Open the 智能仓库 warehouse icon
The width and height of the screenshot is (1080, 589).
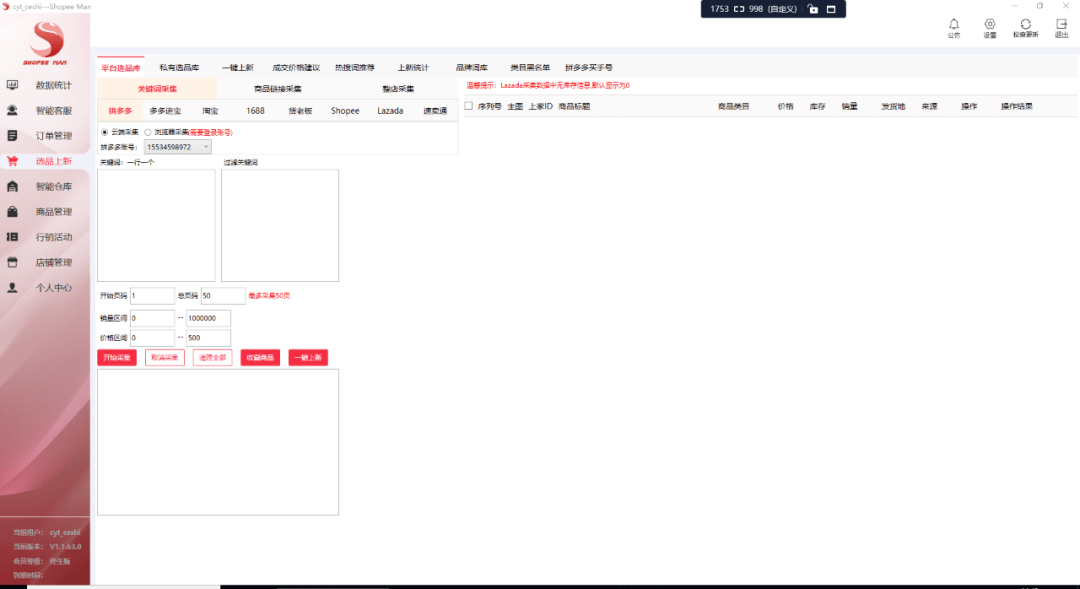pos(12,187)
